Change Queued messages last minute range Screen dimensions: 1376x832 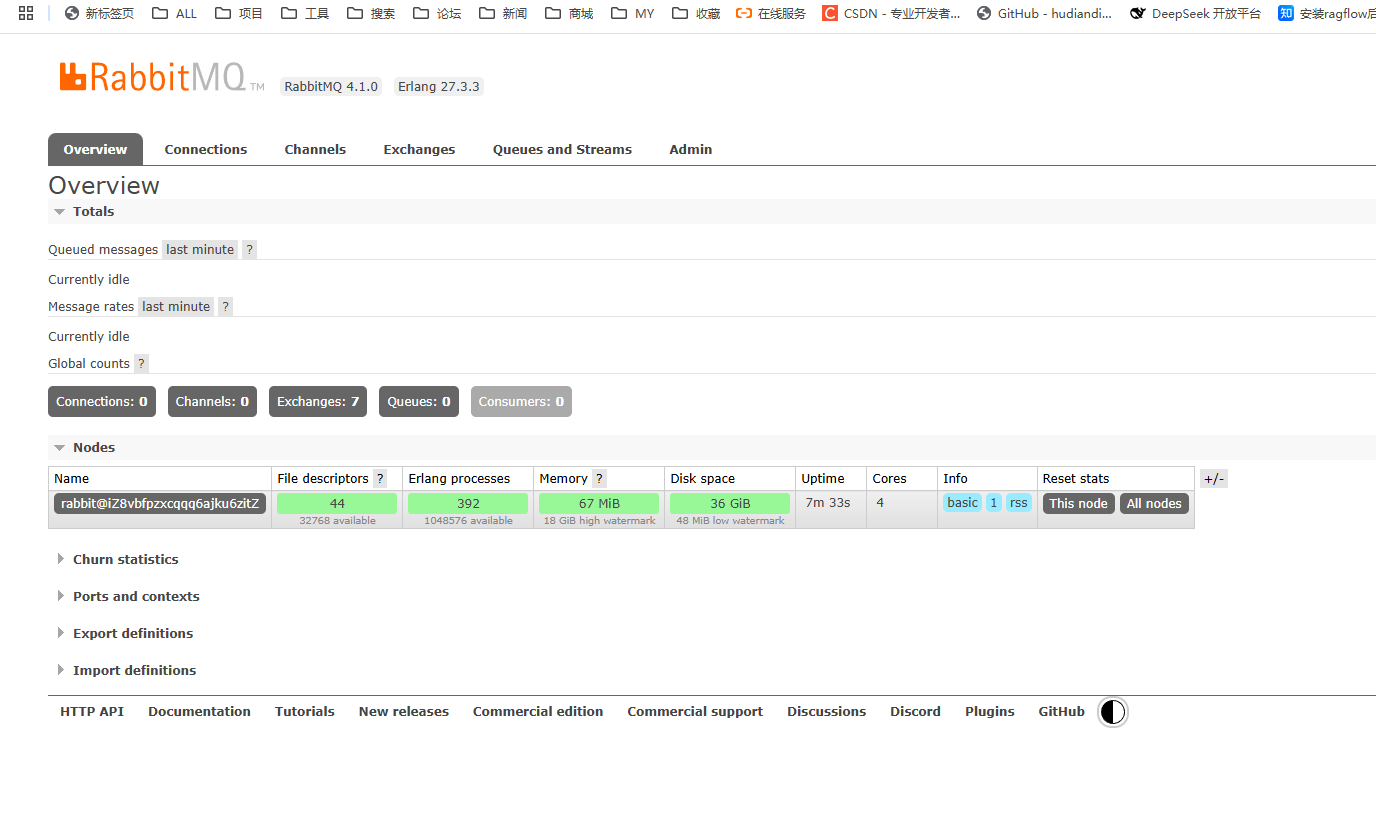tap(200, 250)
